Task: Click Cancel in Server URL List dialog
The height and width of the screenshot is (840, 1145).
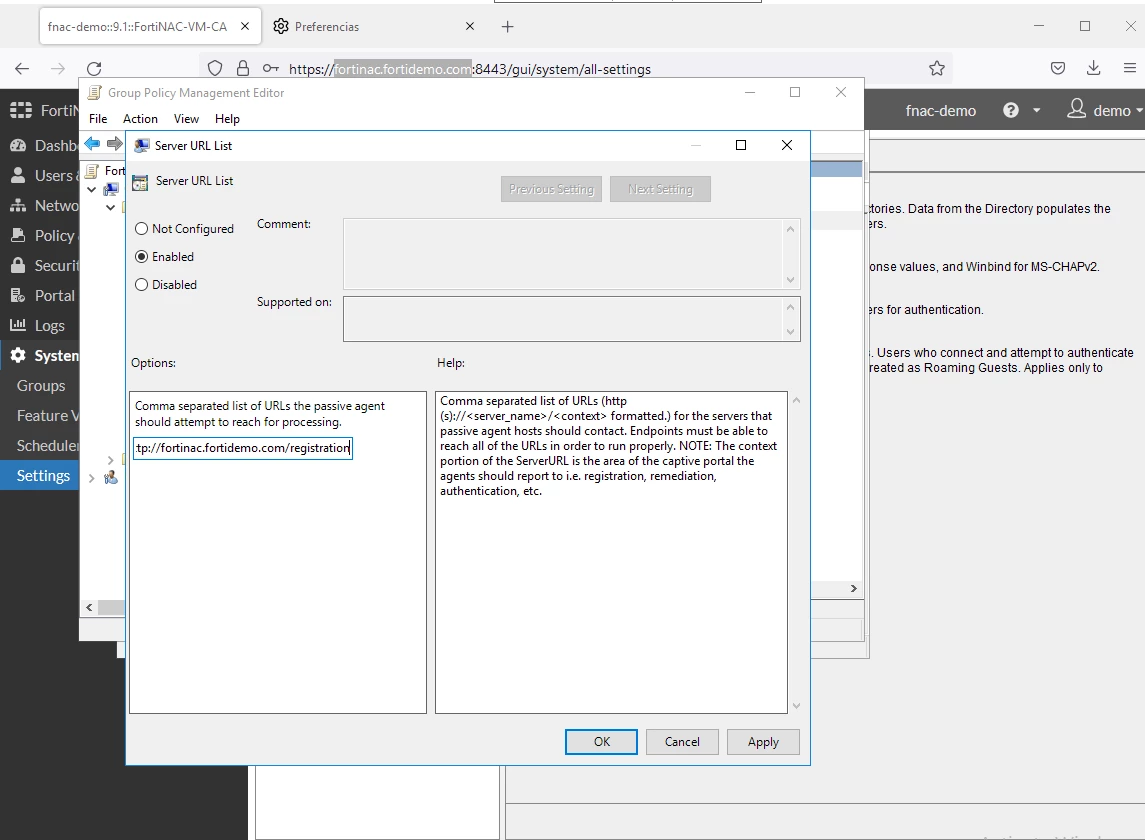Action: pyautogui.click(x=682, y=741)
